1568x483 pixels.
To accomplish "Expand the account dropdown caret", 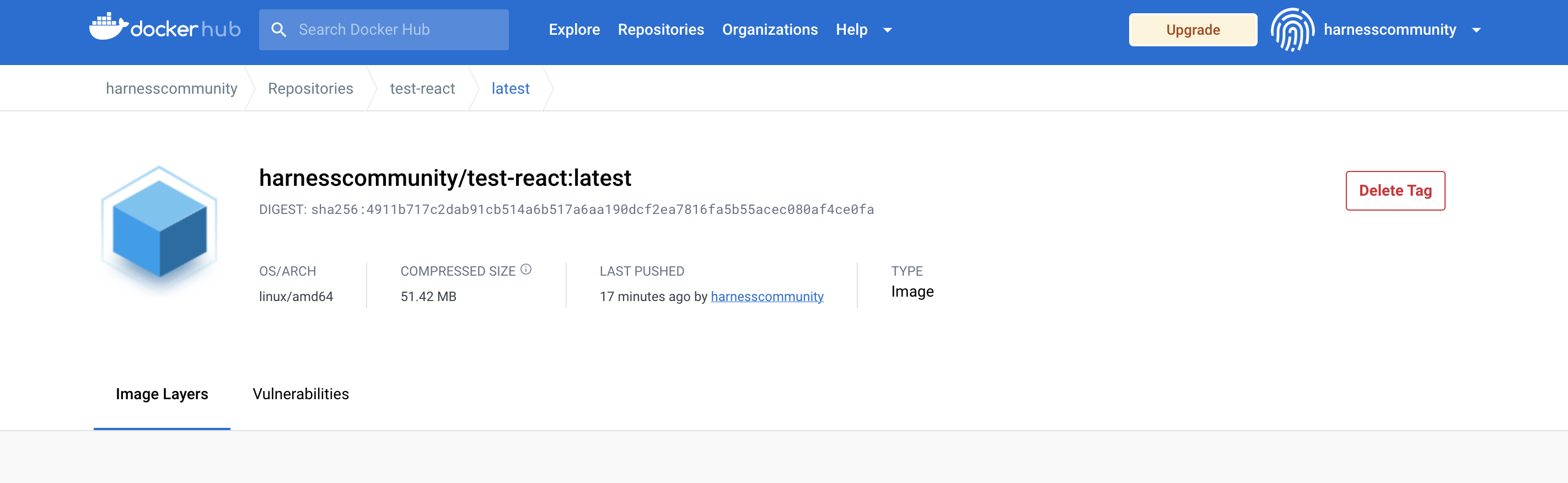I will point(1476,30).
